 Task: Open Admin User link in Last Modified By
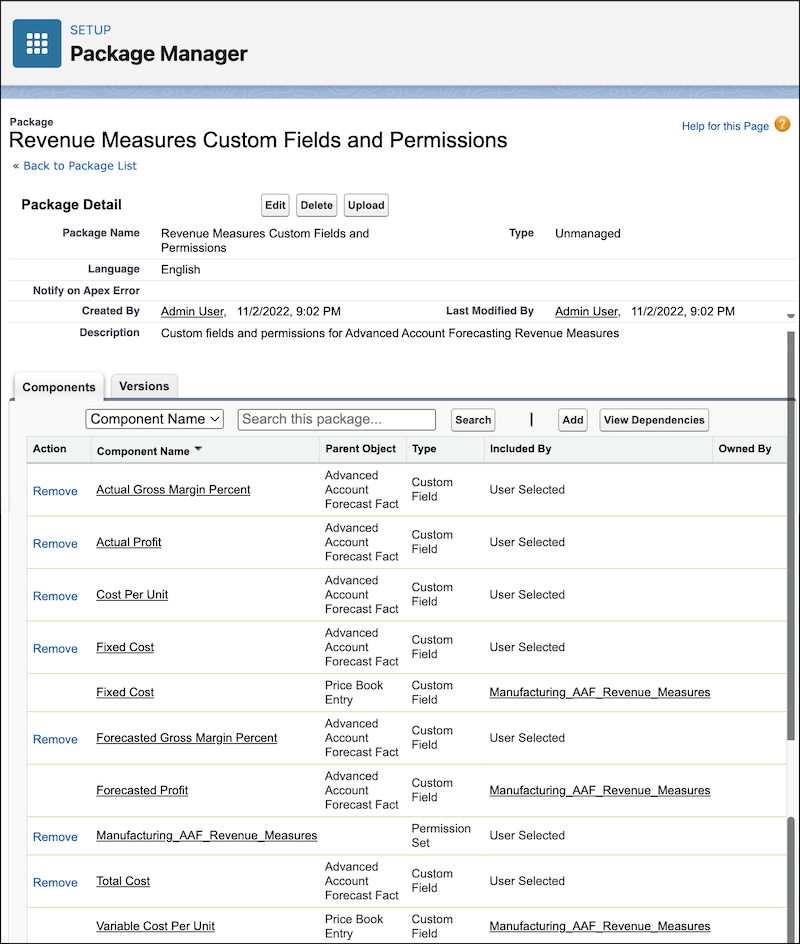point(587,311)
